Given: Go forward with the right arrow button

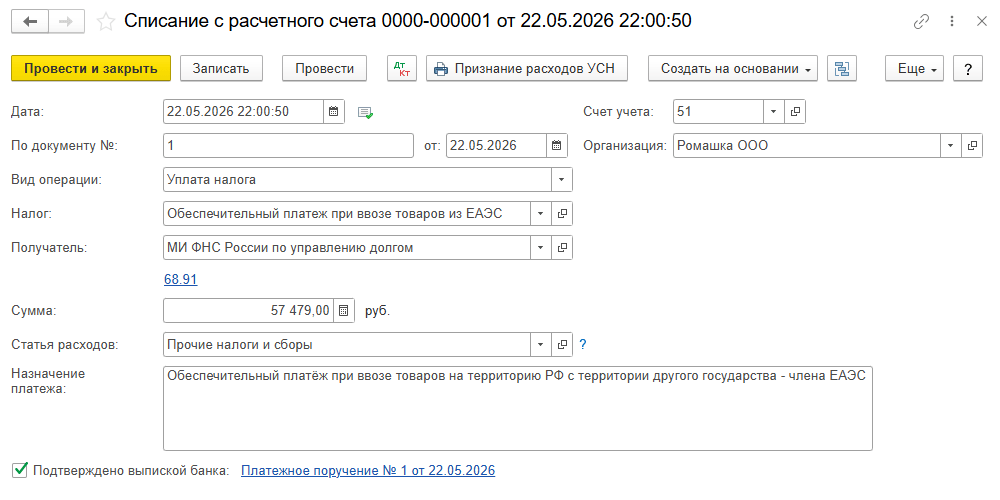Looking at the screenshot, I should pyautogui.click(x=66, y=21).
